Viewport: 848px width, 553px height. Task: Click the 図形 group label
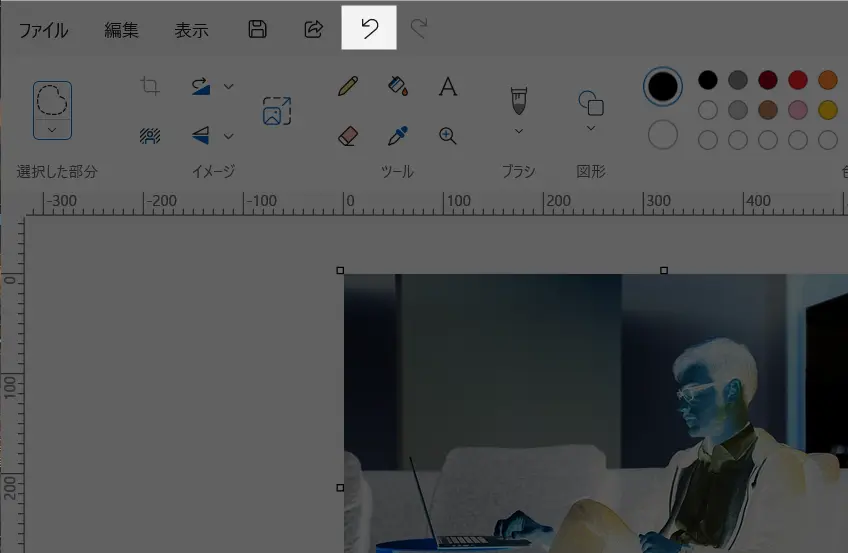(591, 172)
